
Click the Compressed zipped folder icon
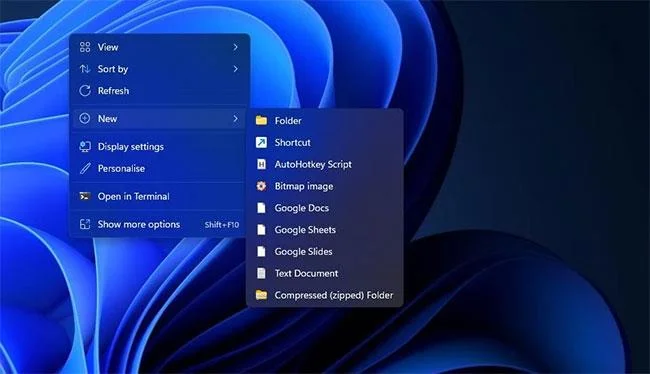[261, 295]
